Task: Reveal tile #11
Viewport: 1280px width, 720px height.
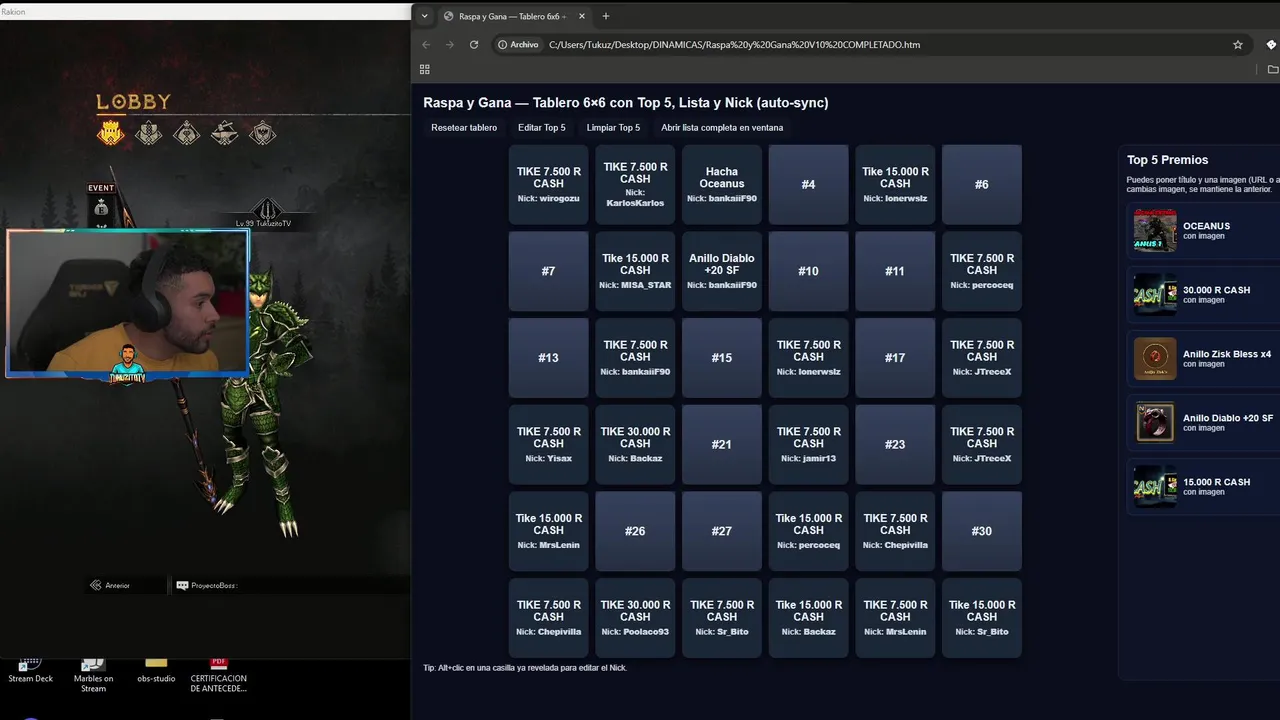Action: [x=895, y=271]
